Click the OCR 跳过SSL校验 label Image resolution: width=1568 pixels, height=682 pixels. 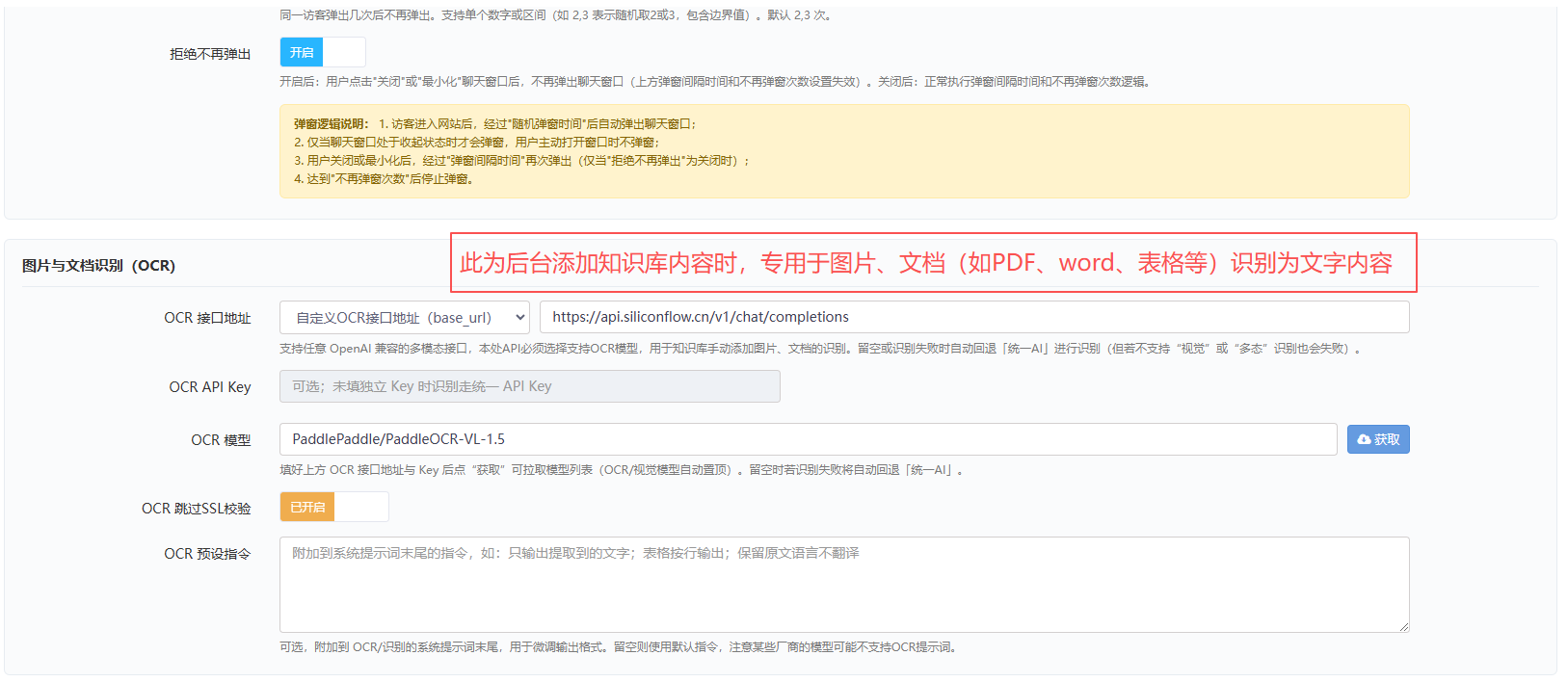pyautogui.click(x=197, y=509)
